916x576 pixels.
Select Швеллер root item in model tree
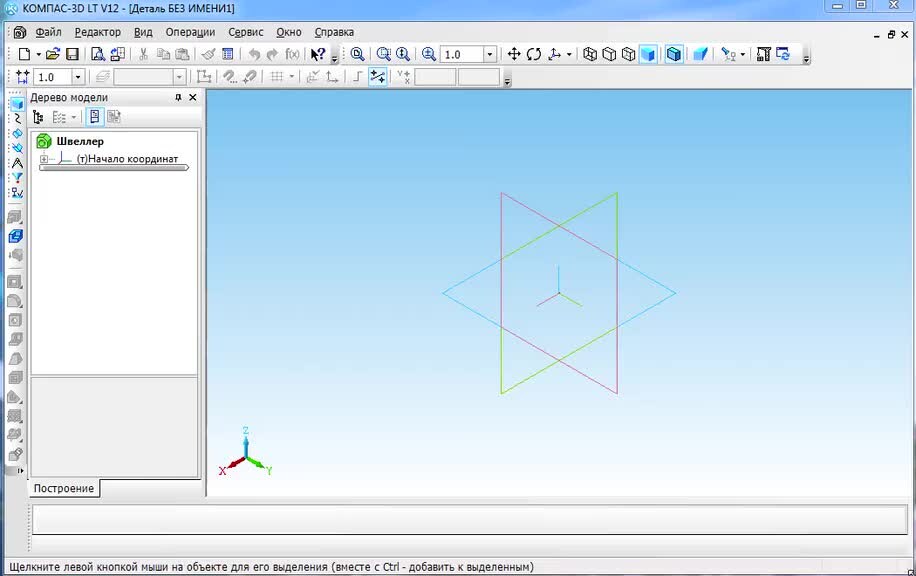[x=80, y=141]
